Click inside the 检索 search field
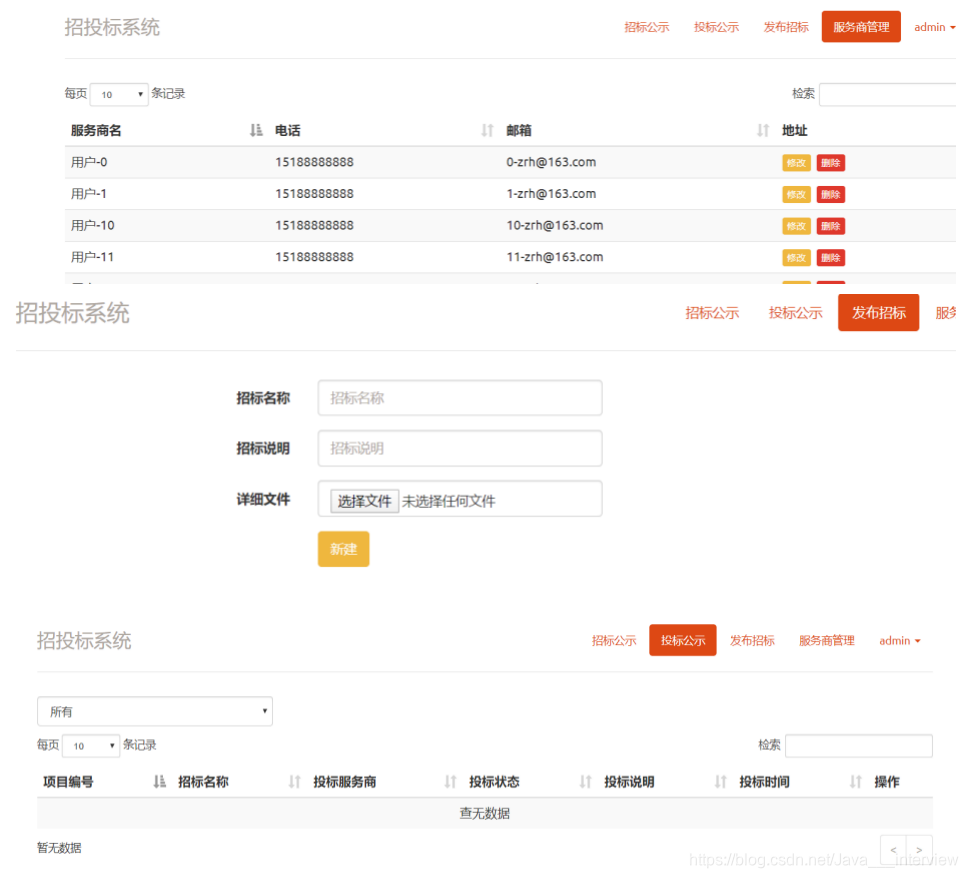 (858, 745)
